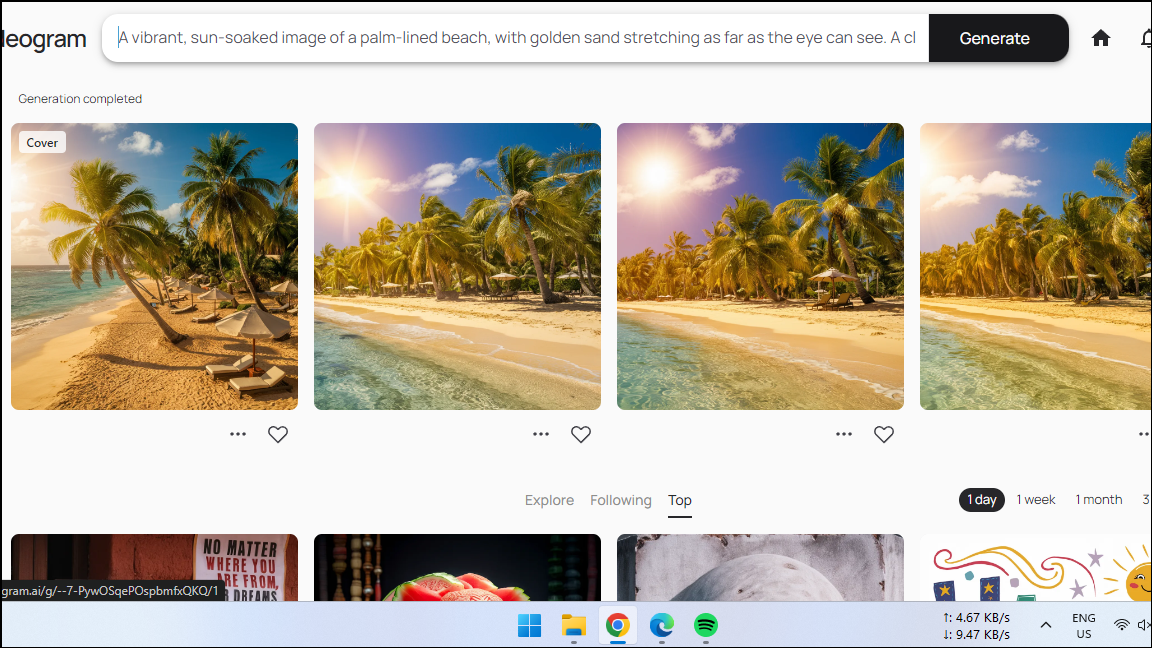Select the 1 week time filter
Viewport: 1152px width, 648px height.
[x=1036, y=499]
